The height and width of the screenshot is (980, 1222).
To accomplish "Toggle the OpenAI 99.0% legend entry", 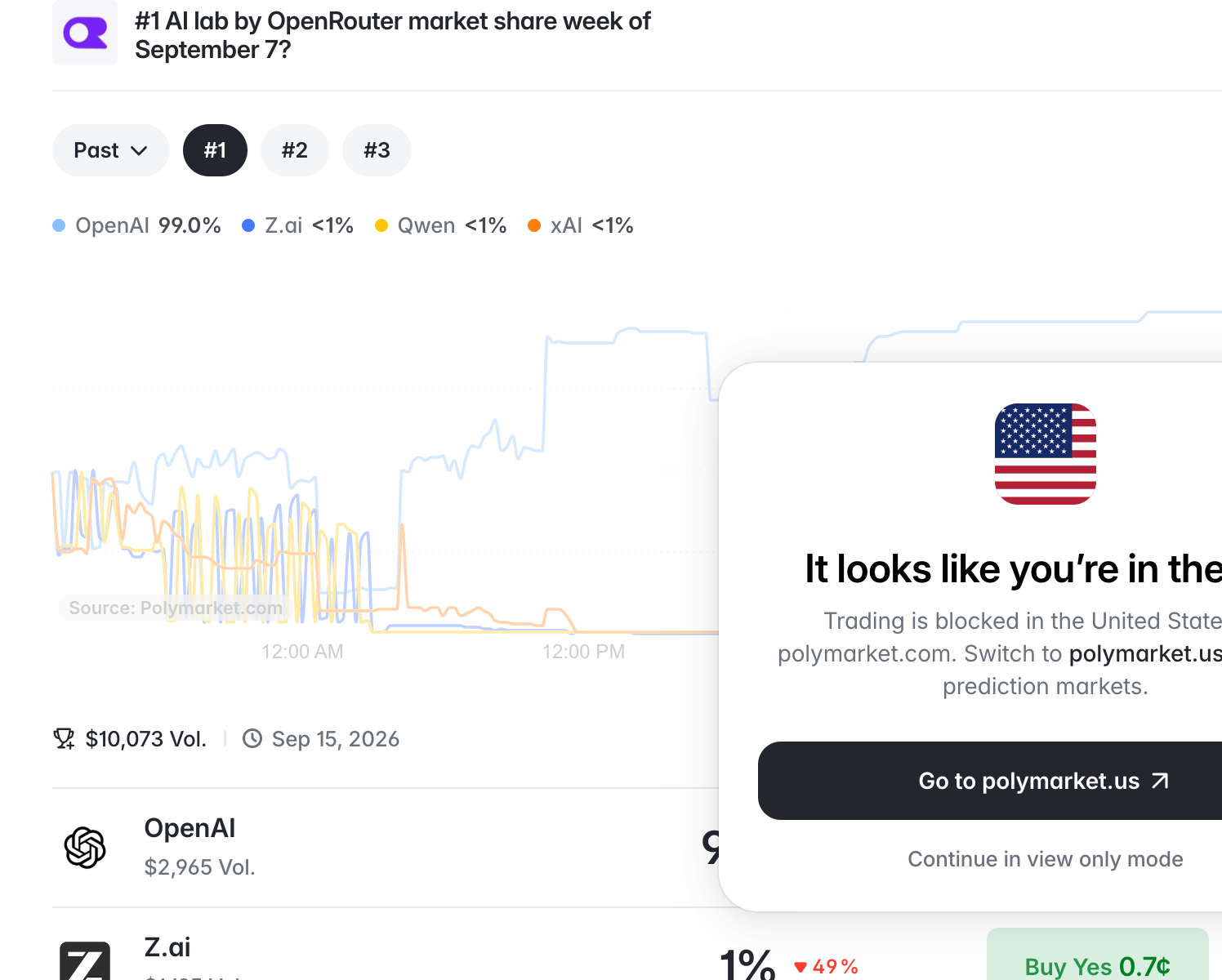I will click(137, 225).
